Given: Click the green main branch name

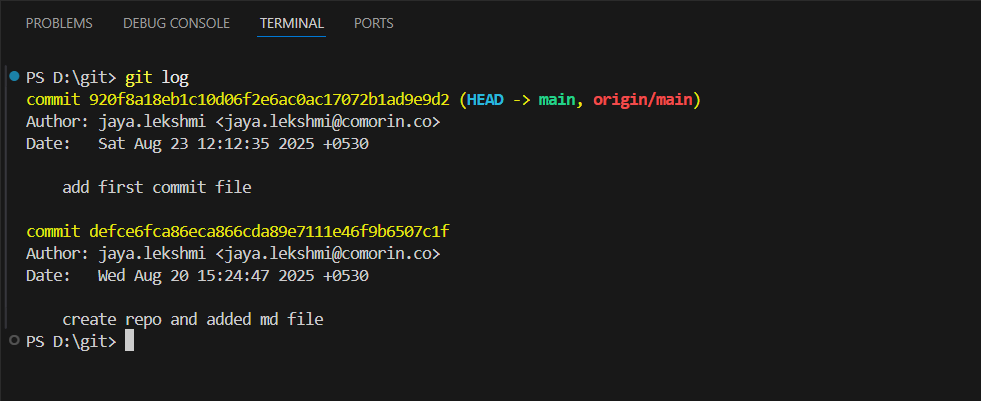Looking at the screenshot, I should coord(560,100).
